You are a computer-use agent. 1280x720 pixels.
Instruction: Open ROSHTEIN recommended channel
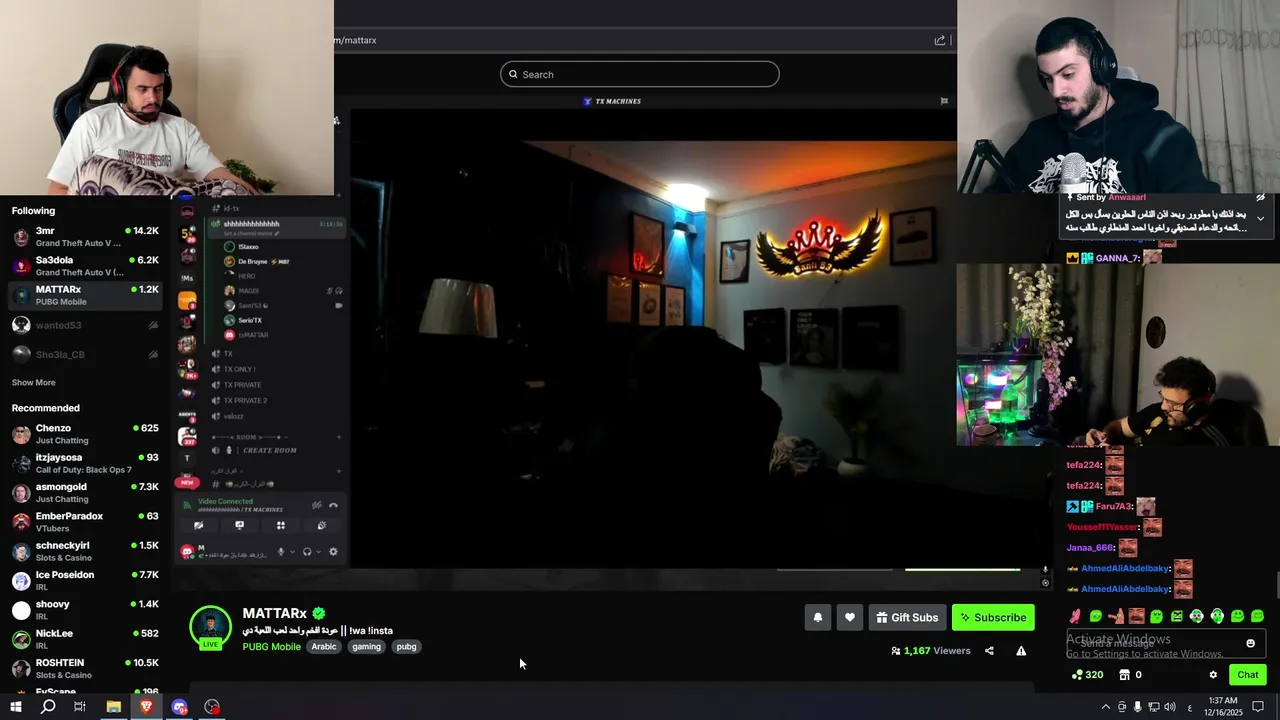[85, 668]
